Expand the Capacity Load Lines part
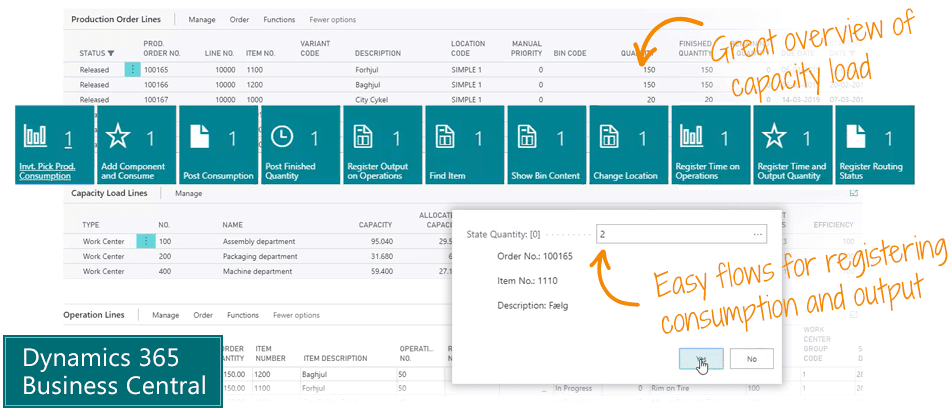 click(854, 194)
